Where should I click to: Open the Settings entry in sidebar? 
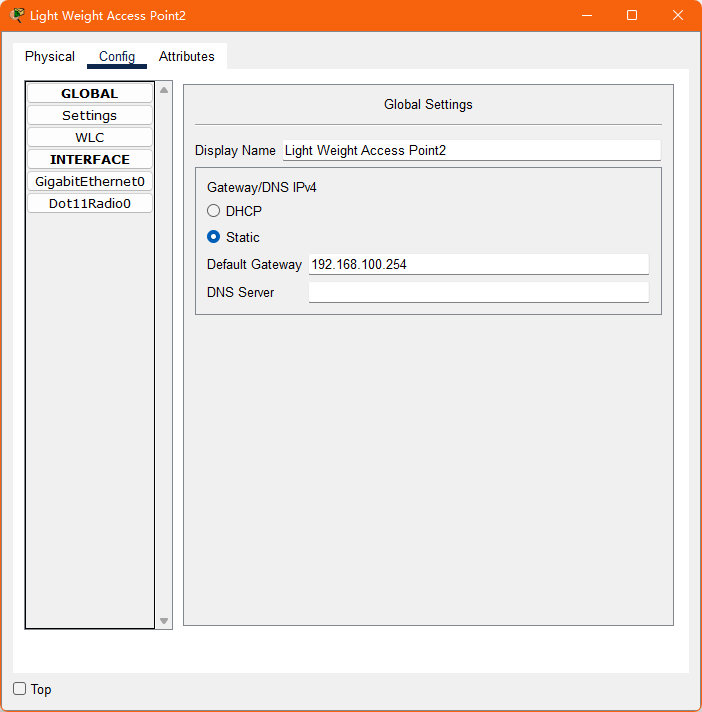pyautogui.click(x=89, y=115)
